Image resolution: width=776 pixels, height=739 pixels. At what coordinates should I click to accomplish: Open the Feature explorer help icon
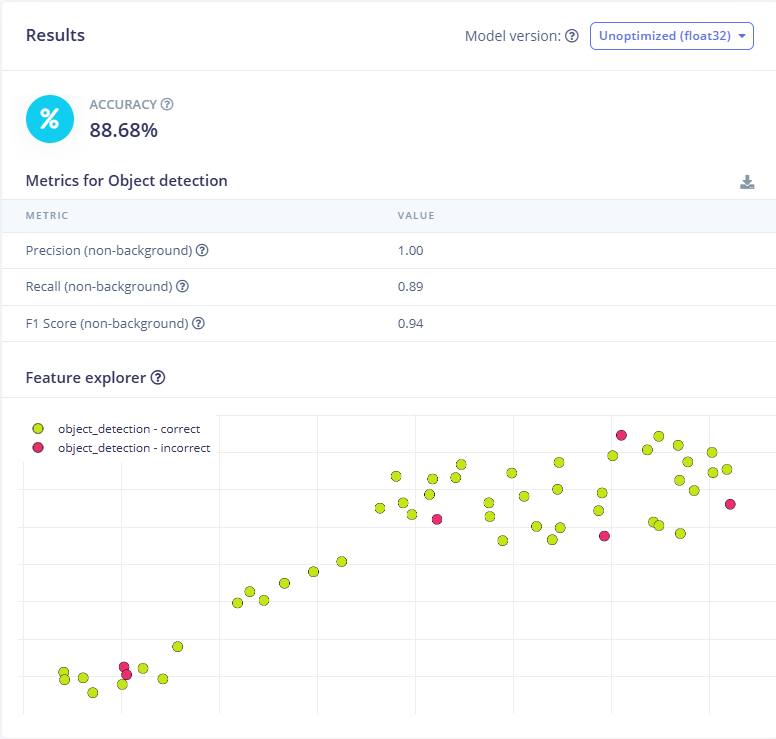[157, 378]
